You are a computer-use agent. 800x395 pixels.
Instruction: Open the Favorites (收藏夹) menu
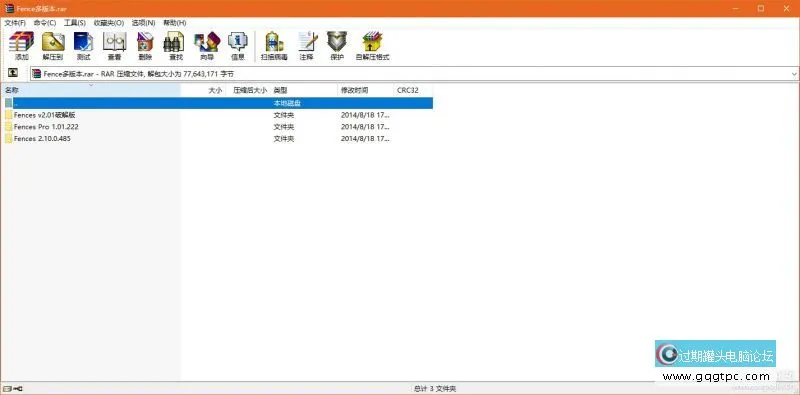pos(109,23)
